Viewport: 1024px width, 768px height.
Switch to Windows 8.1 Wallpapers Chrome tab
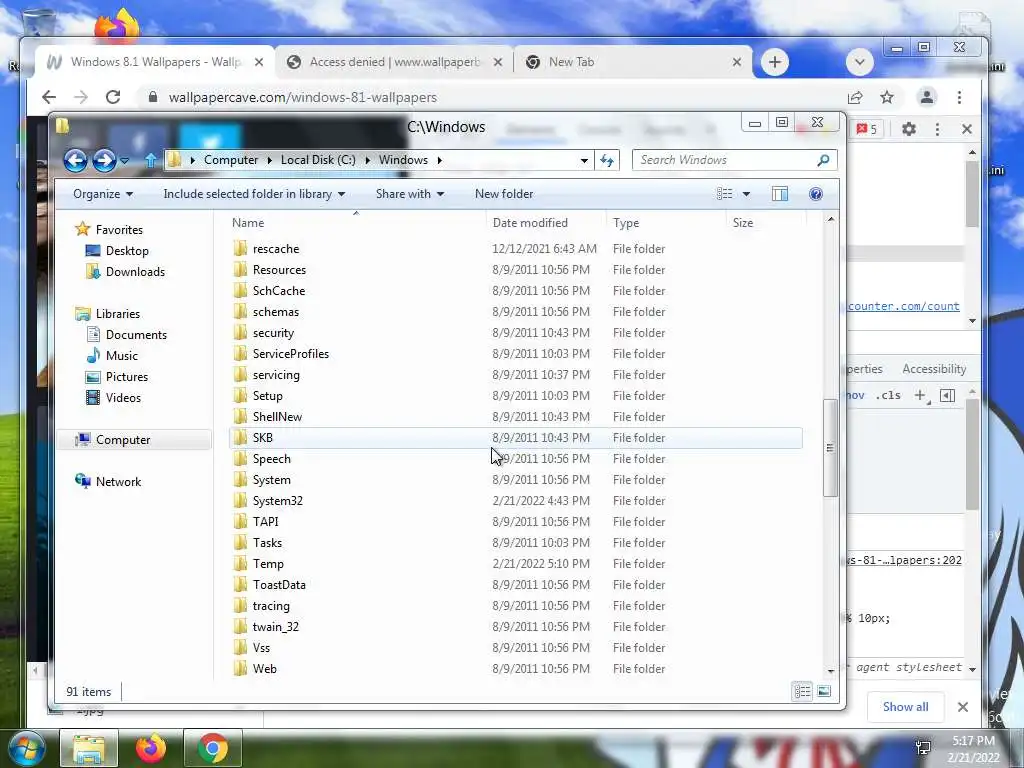coord(156,62)
